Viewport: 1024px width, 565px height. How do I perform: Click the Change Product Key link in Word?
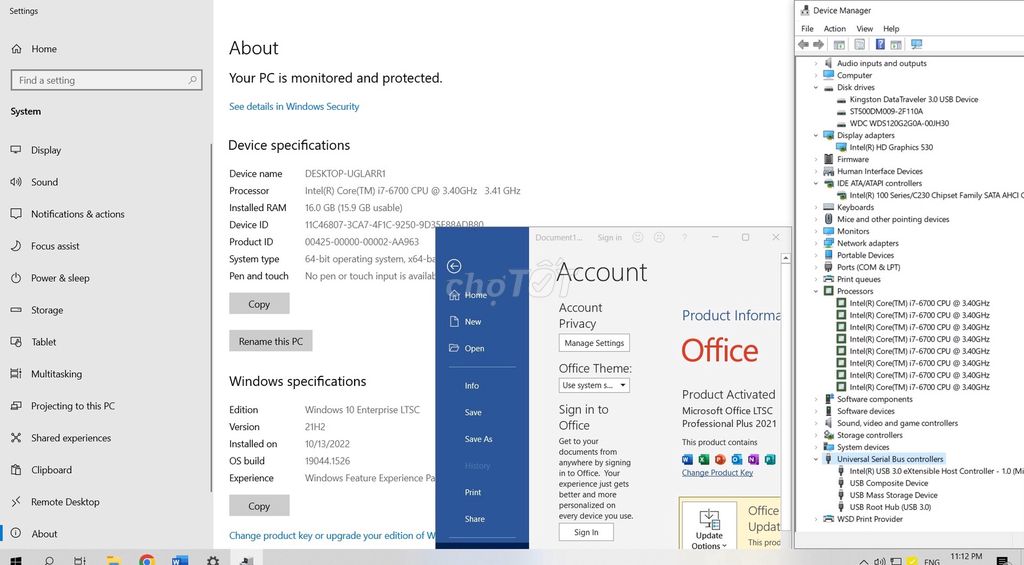(x=717, y=473)
